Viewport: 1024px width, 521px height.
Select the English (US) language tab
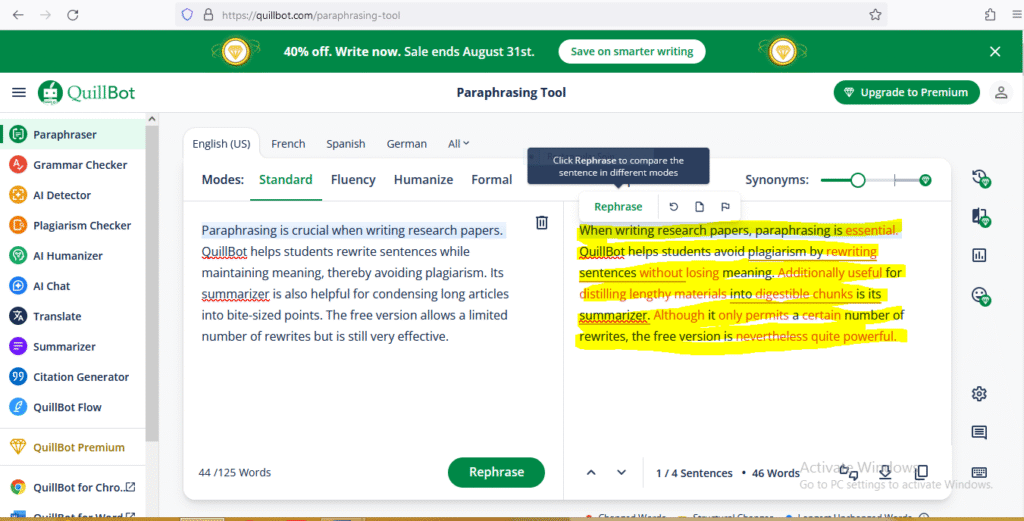click(221, 144)
